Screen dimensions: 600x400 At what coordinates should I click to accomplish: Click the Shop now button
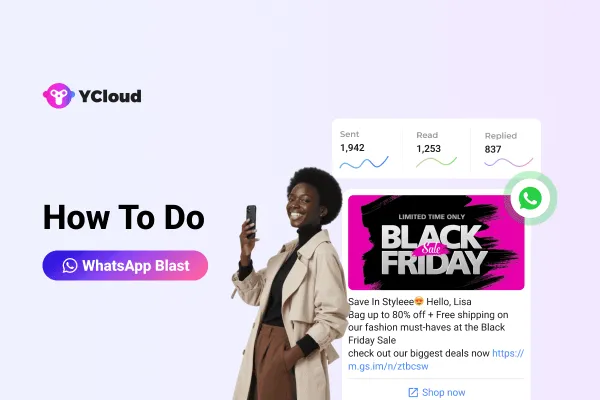click(436, 392)
